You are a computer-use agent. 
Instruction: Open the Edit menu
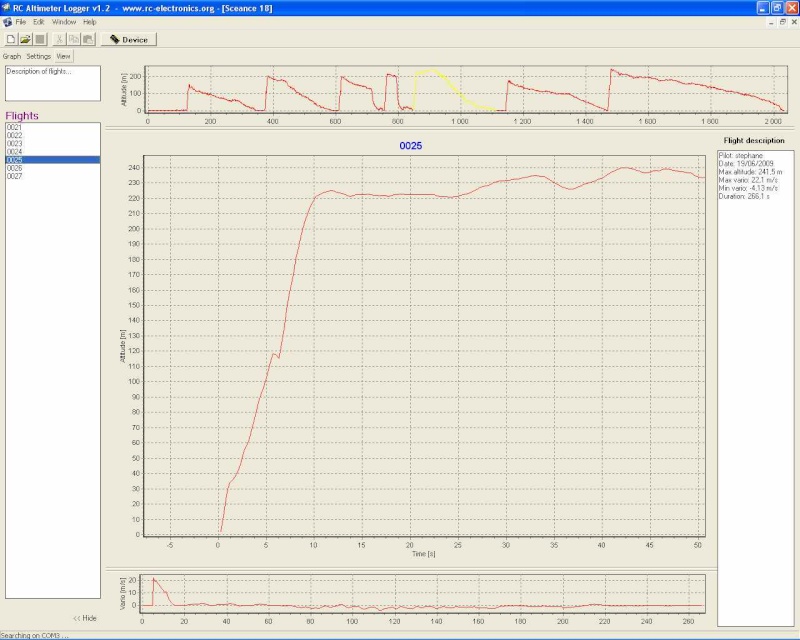(39, 22)
